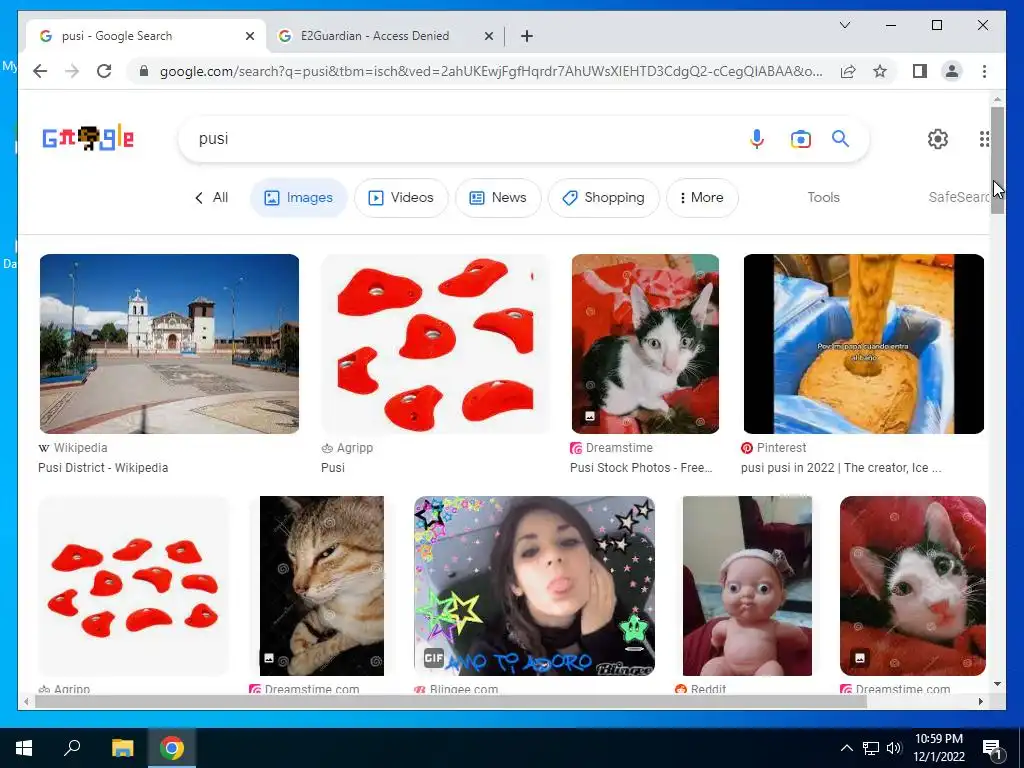Open 'pusi pusi in 2022' Pinterest caption
Viewport: 1024px width, 768px height.
[x=840, y=468]
